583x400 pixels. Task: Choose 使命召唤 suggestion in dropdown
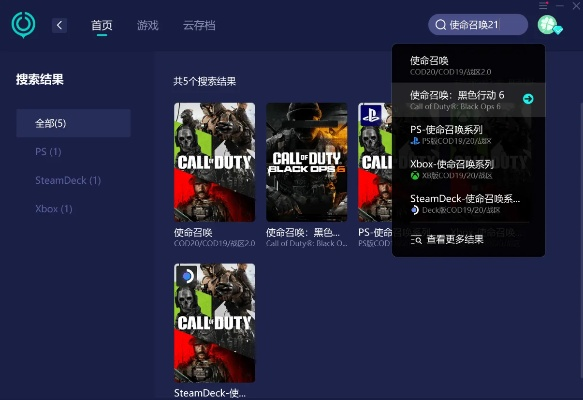click(x=468, y=65)
